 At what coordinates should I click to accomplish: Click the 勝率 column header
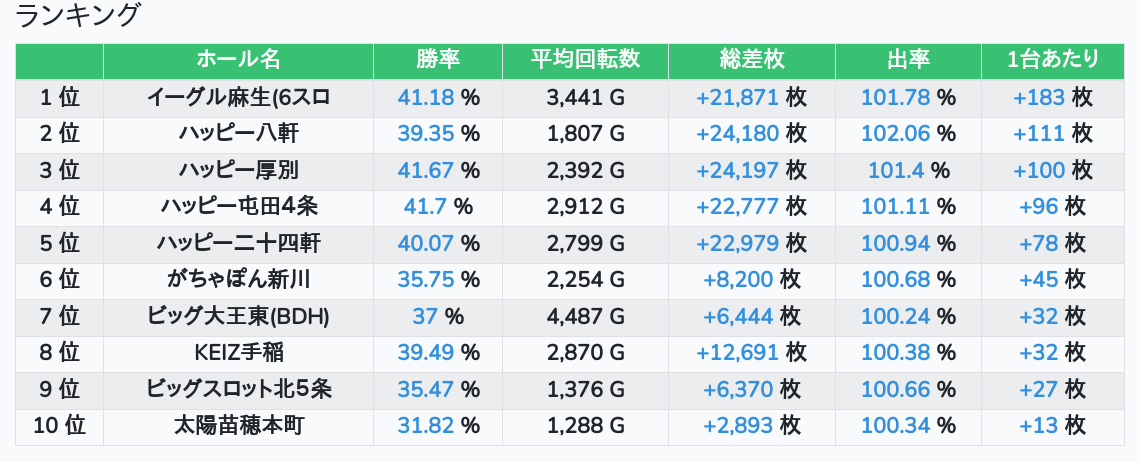(438, 60)
